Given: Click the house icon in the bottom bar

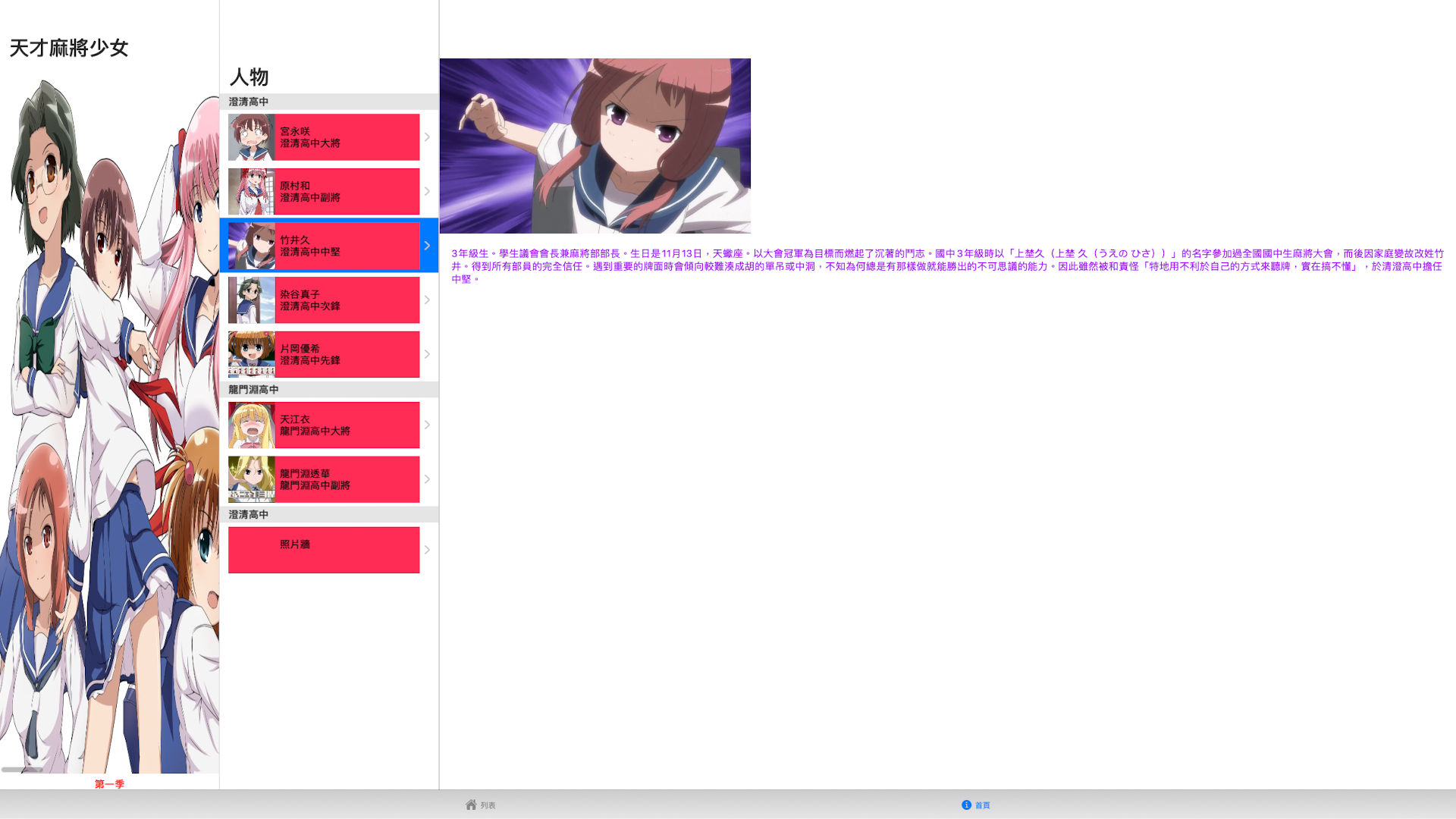Looking at the screenshot, I should 471,804.
